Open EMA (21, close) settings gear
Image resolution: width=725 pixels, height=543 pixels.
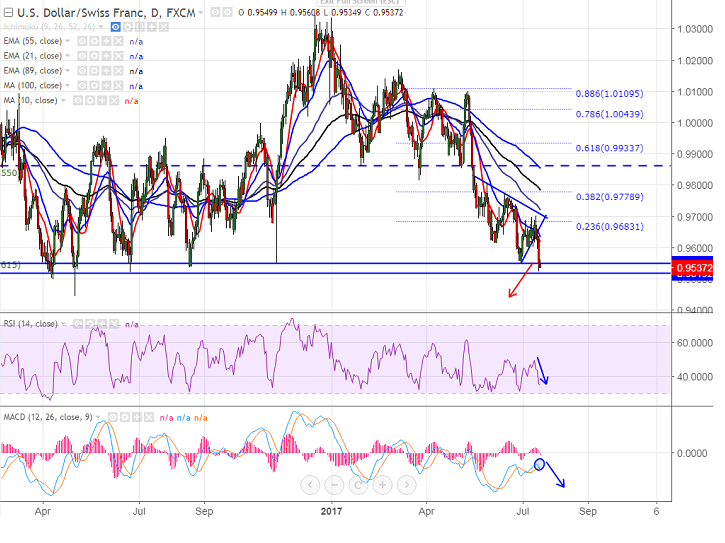click(94, 56)
